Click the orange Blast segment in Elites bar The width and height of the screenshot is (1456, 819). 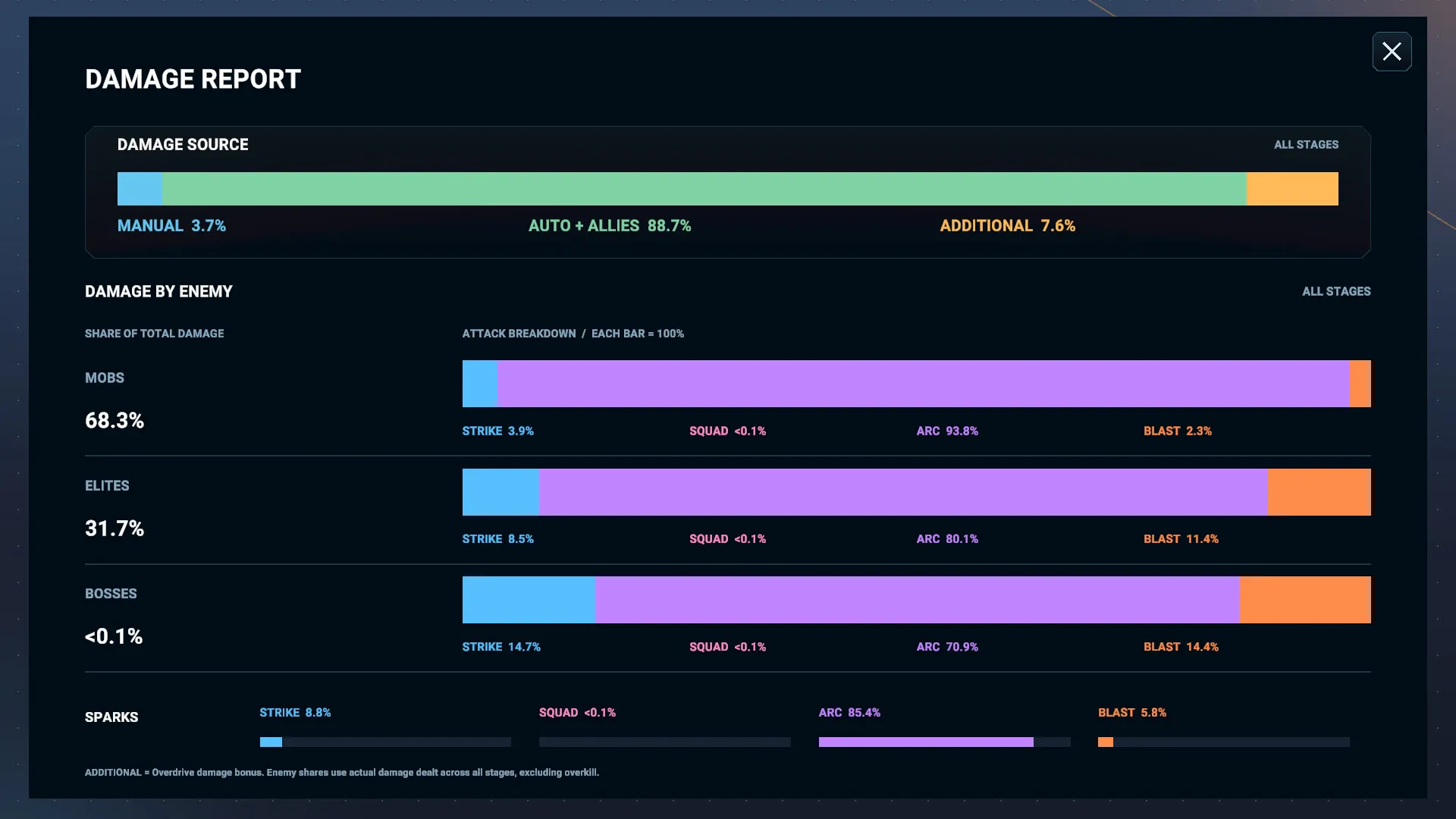pos(1319,492)
